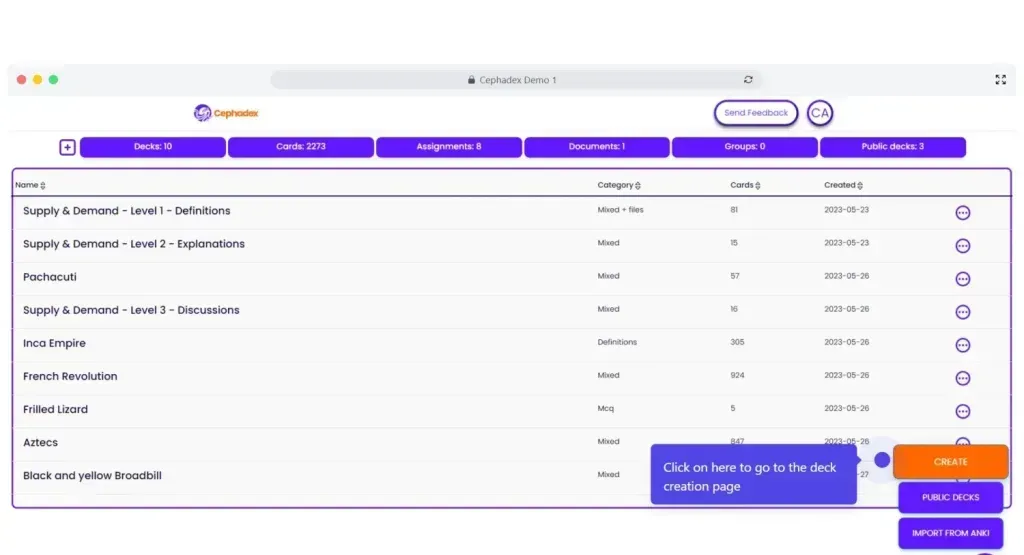Click 'Definitions' category of Inca Empire
1024x555 pixels.
[x=617, y=342]
